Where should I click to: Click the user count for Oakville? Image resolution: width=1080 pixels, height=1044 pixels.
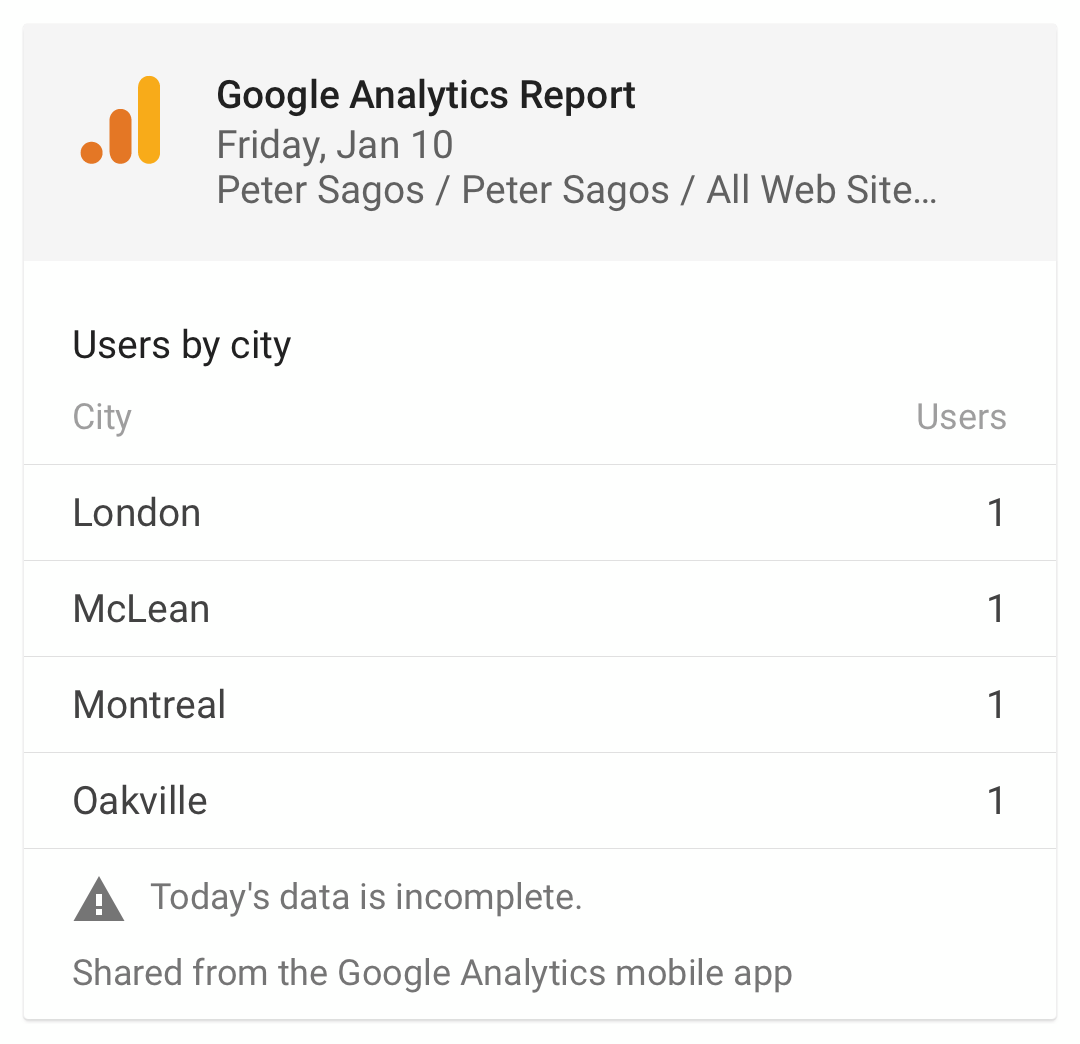[x=996, y=801]
